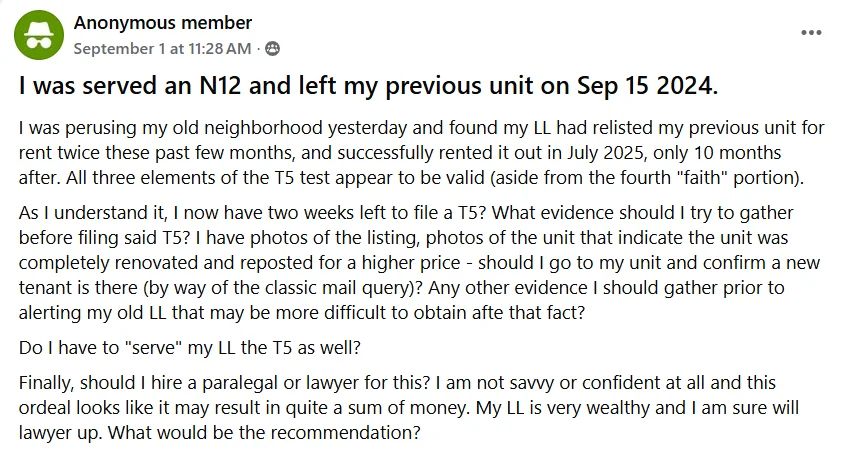Click the quoted word "serve"

pos(154,347)
